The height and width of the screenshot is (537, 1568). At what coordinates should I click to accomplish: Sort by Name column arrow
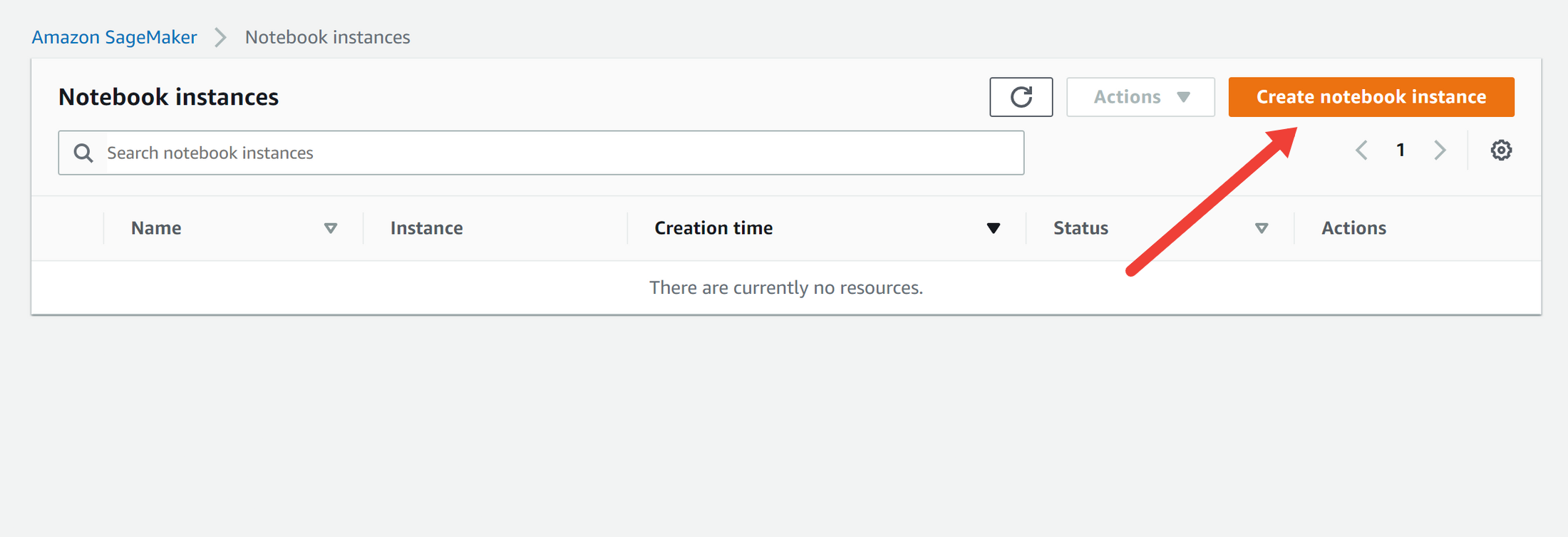[x=330, y=228]
